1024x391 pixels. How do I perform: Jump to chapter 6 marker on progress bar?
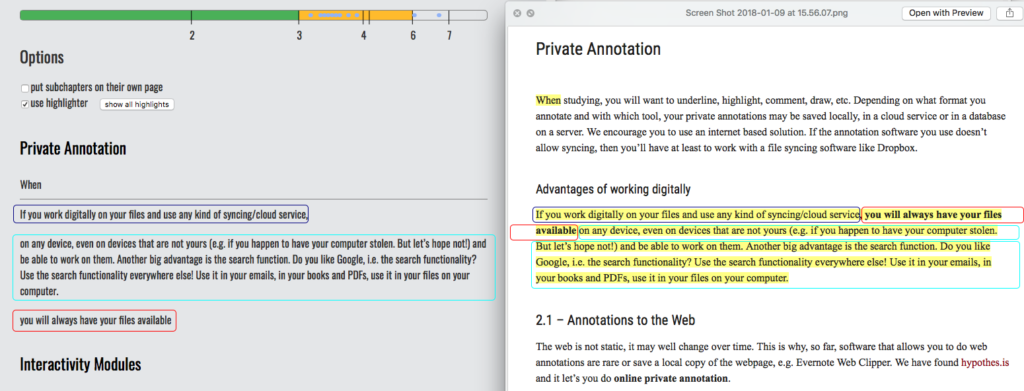point(413,35)
